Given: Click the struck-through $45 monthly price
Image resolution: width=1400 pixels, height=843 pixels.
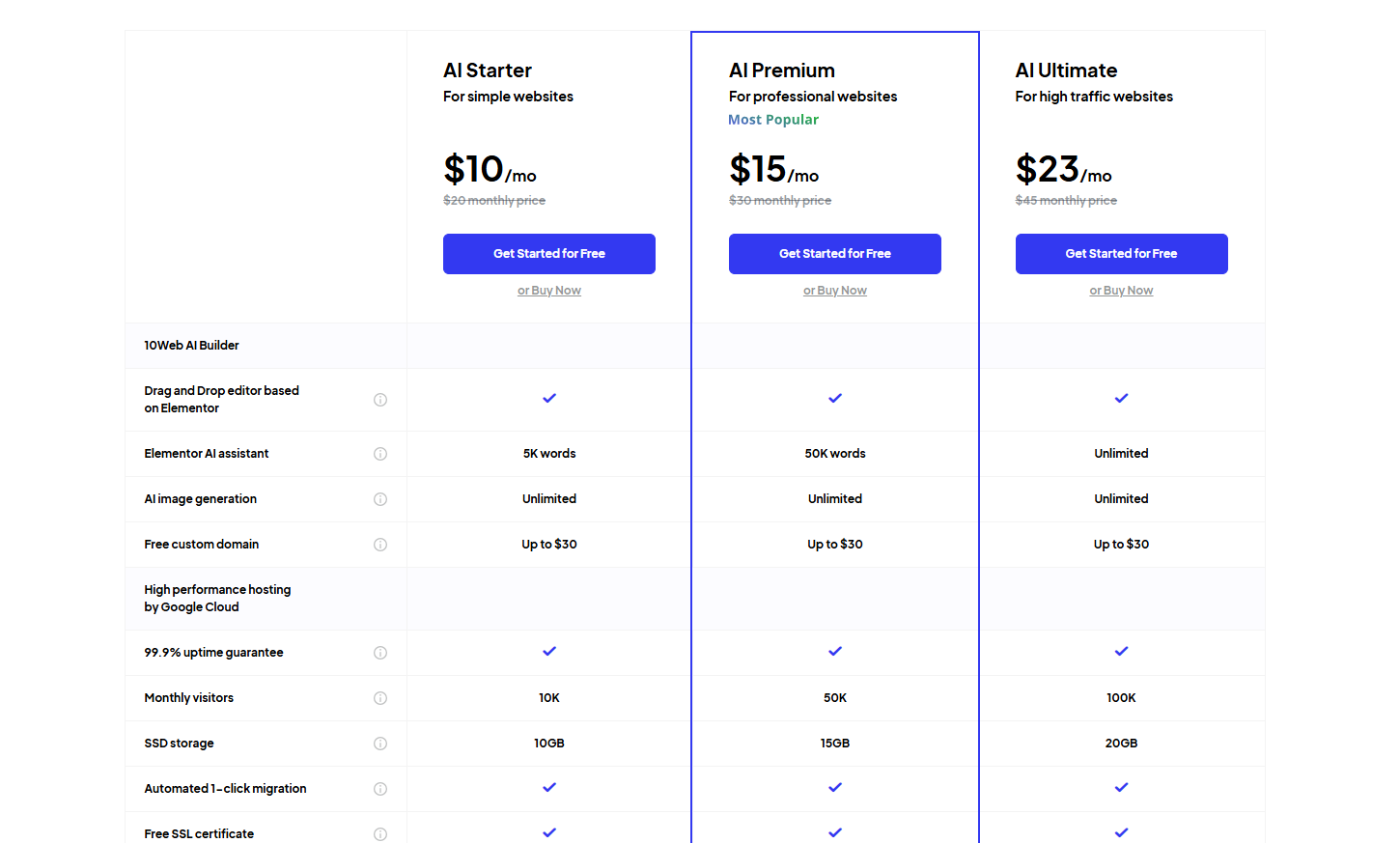Looking at the screenshot, I should (1066, 201).
